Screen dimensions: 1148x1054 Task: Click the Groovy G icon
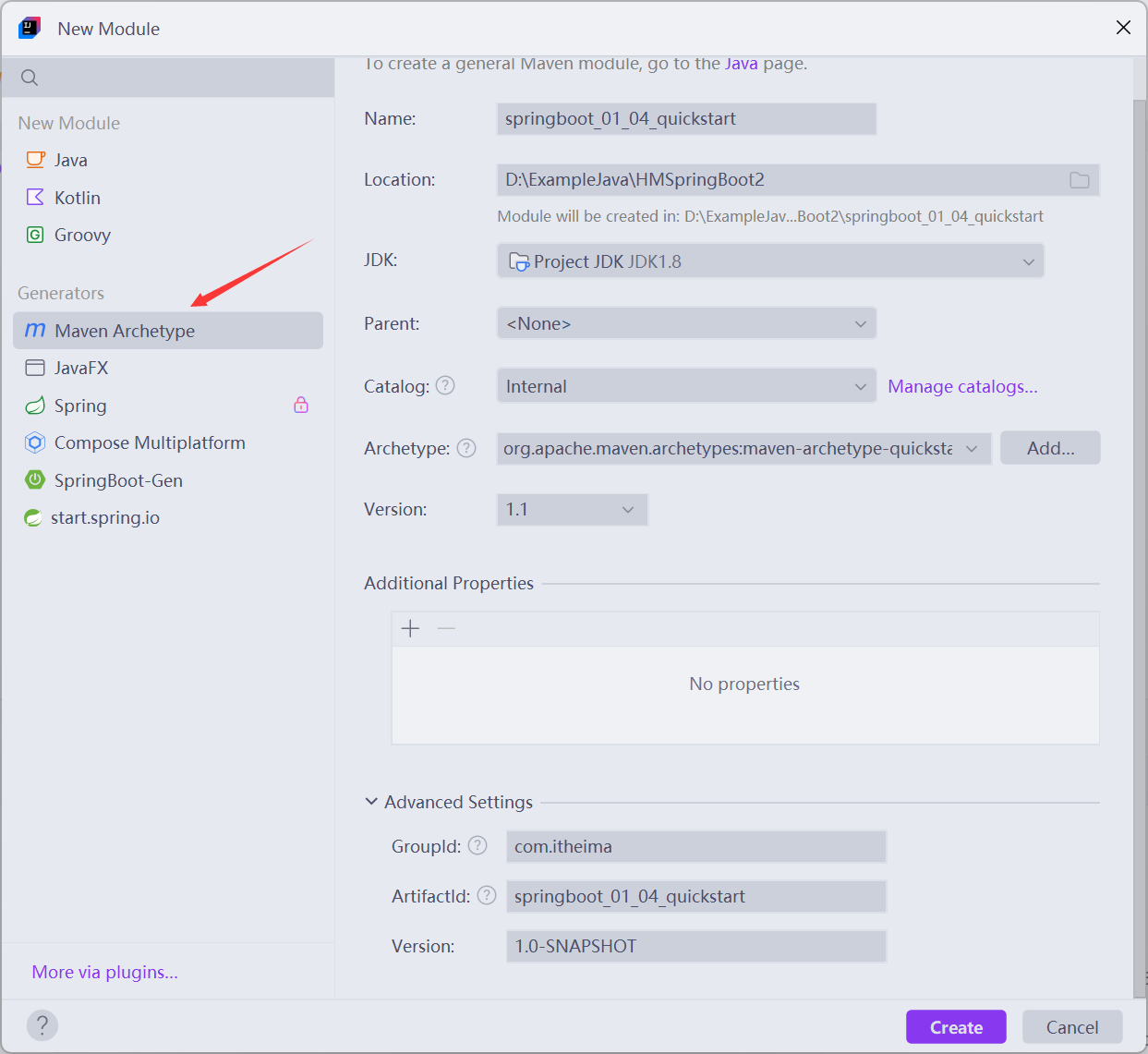[x=35, y=235]
